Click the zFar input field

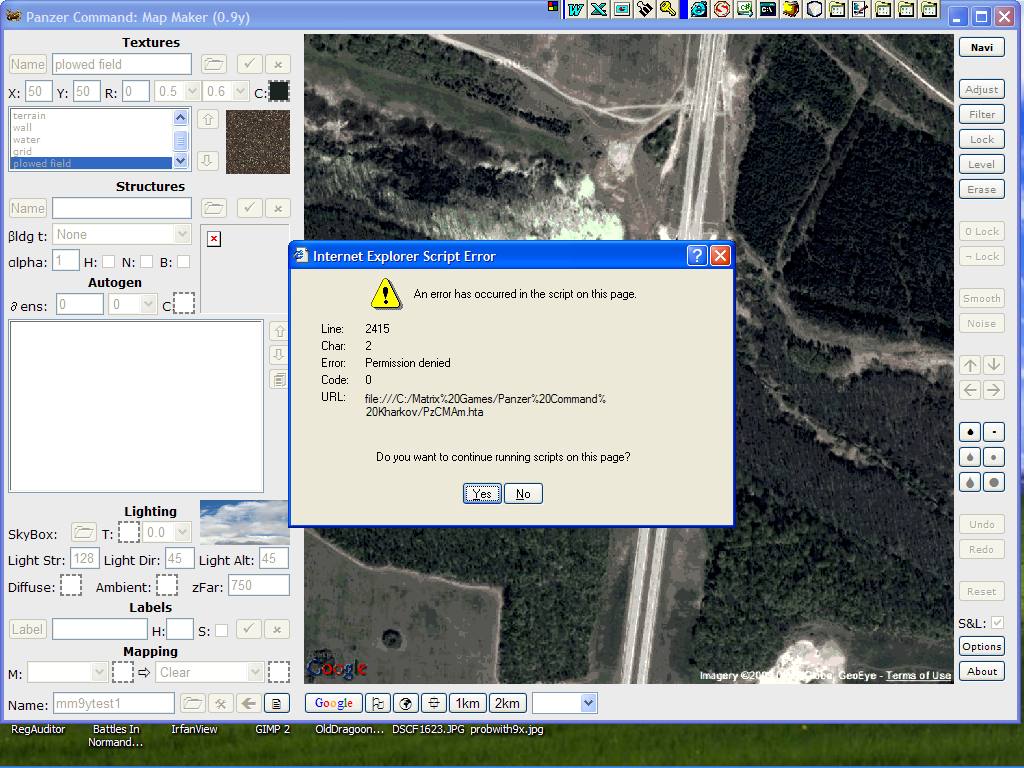pyautogui.click(x=259, y=585)
